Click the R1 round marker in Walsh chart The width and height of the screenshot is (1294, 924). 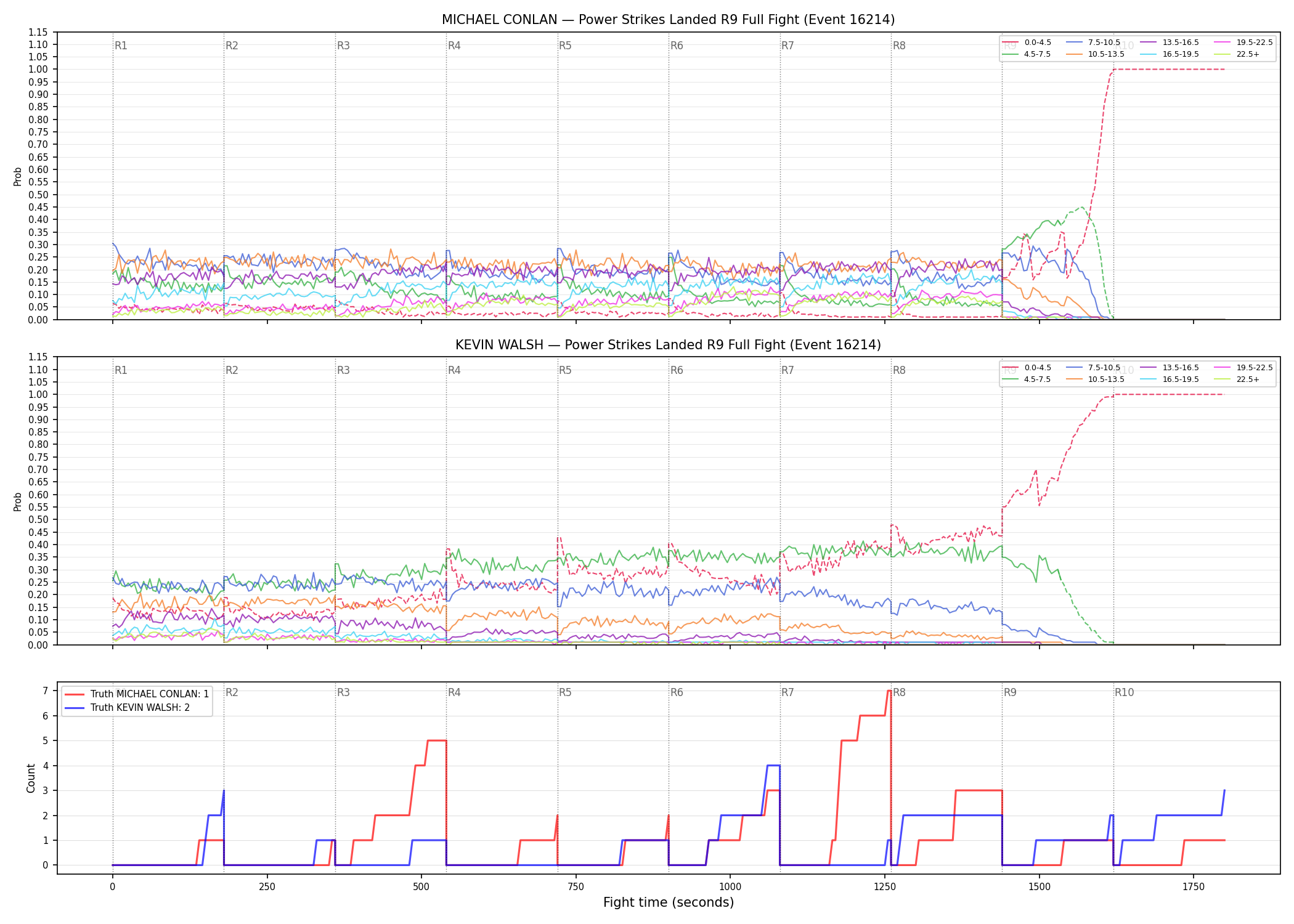click(x=121, y=370)
